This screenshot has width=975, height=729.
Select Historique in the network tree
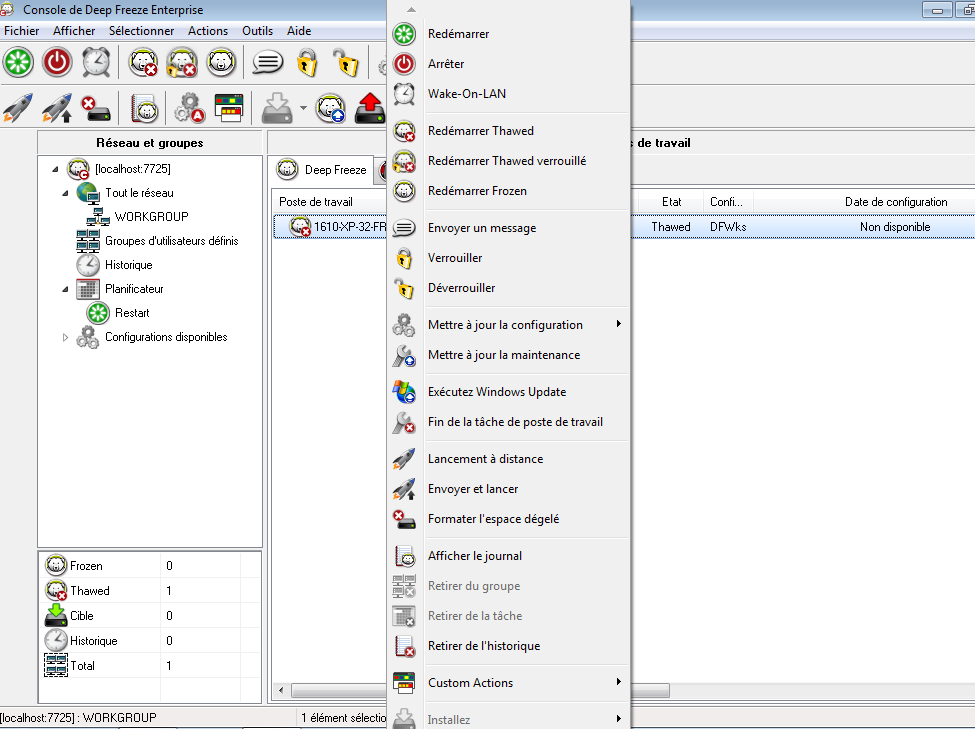point(128,265)
